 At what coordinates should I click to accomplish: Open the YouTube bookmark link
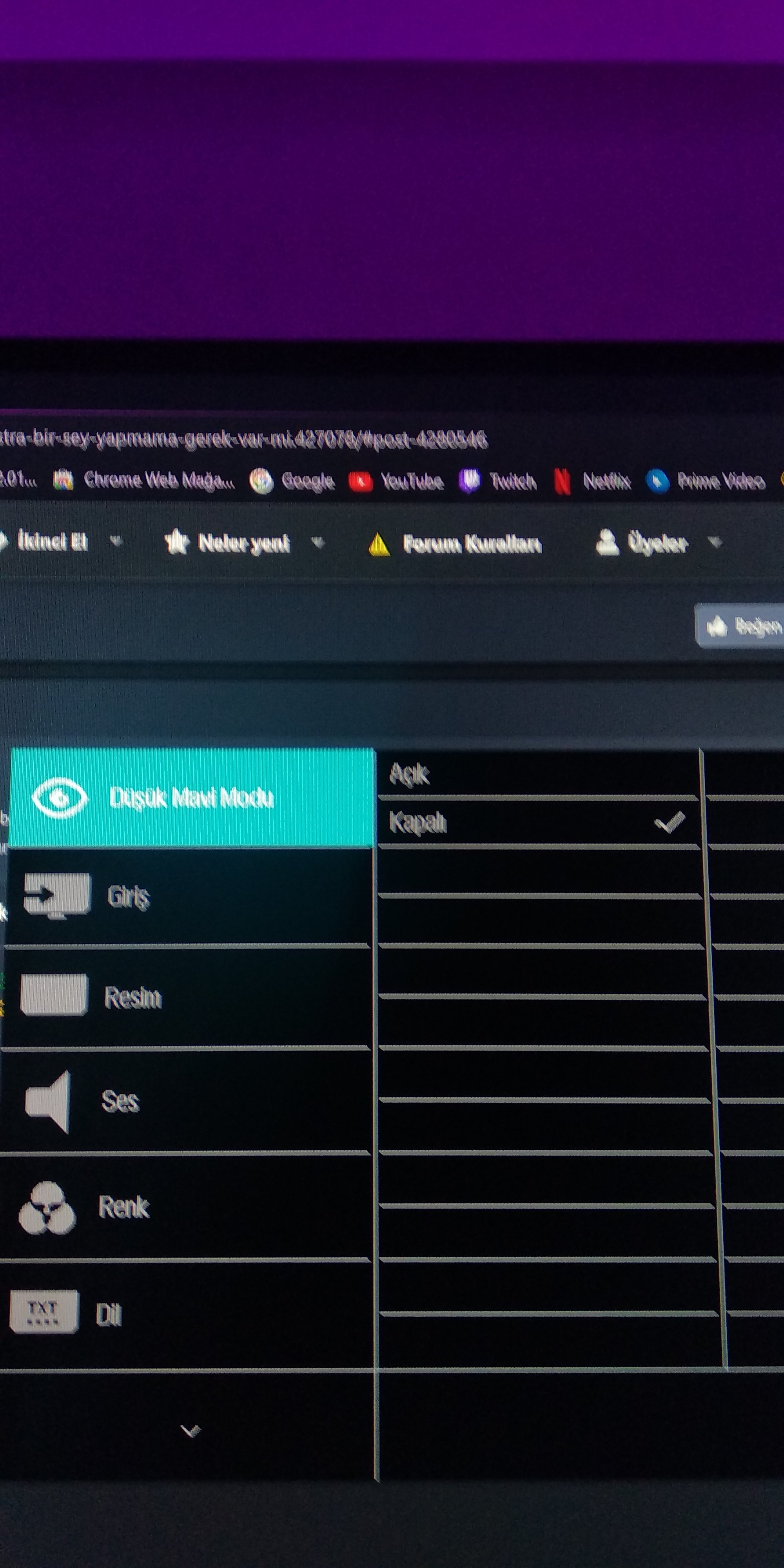click(x=396, y=481)
